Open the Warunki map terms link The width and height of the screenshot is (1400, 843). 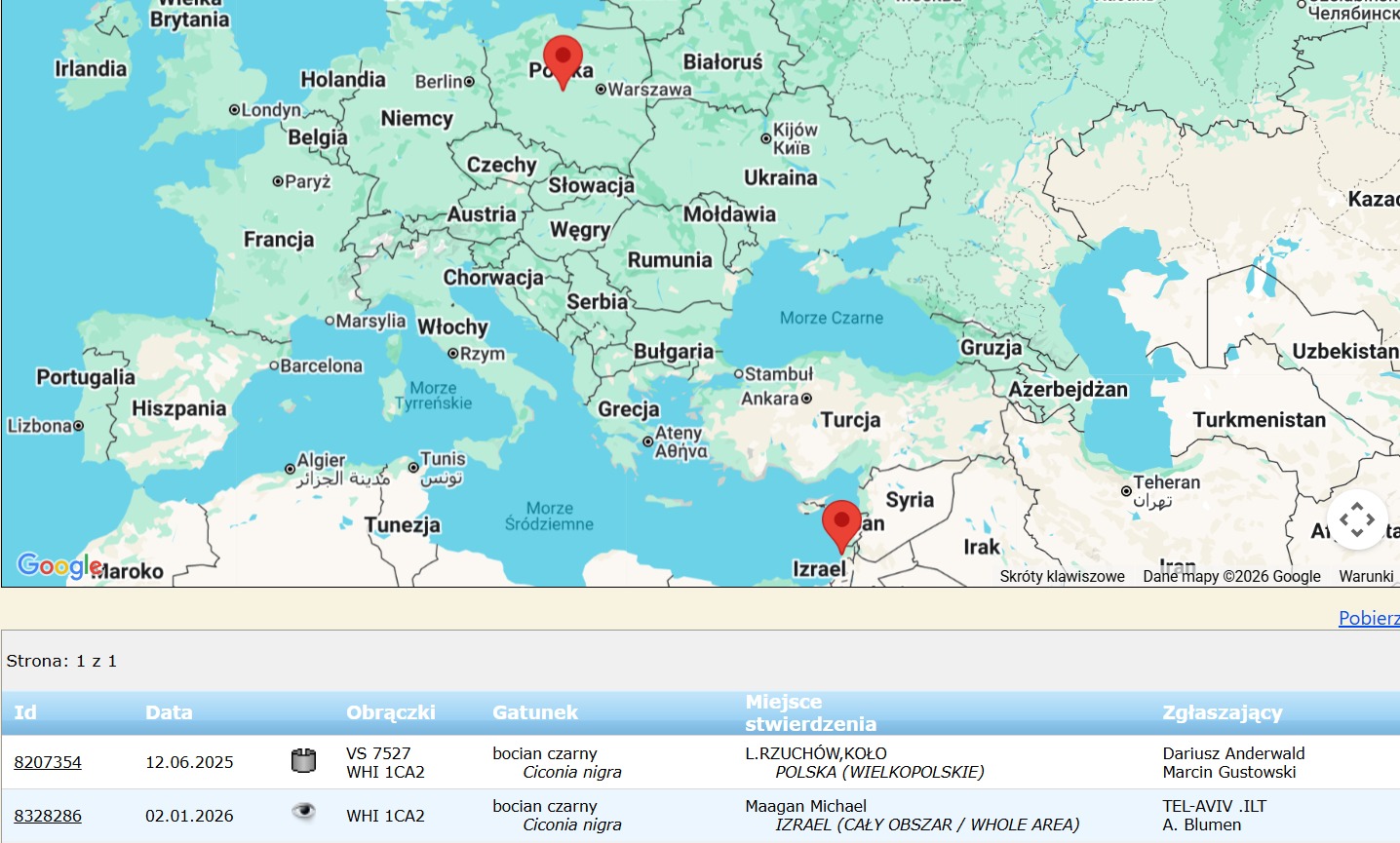1366,576
